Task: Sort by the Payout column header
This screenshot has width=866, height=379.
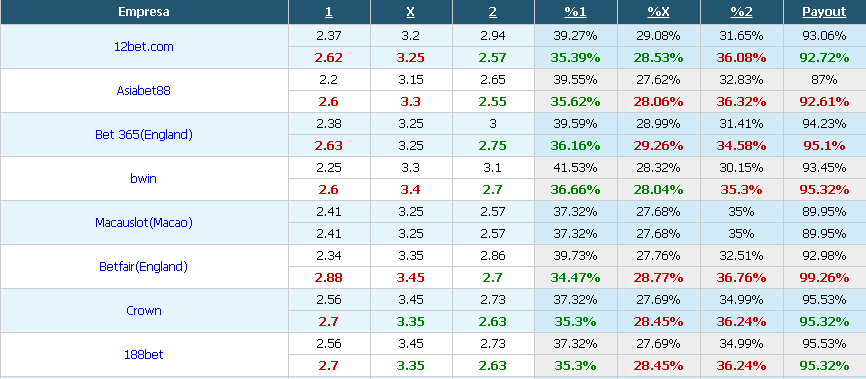Action: [x=824, y=12]
